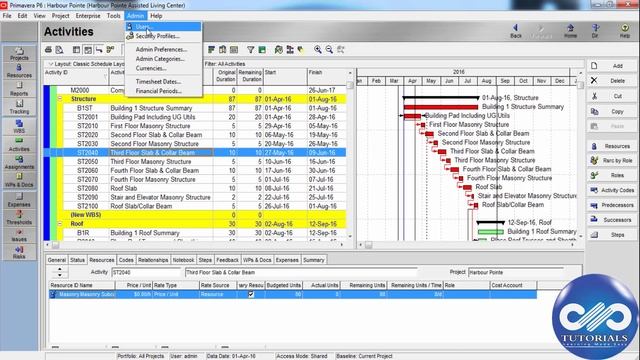Viewport: 640px width, 360px height.
Task: Open the File menu
Action: point(7,16)
